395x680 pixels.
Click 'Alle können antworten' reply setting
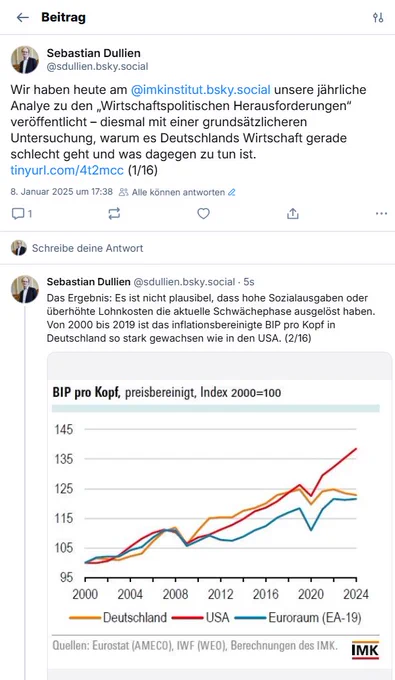click(x=178, y=192)
